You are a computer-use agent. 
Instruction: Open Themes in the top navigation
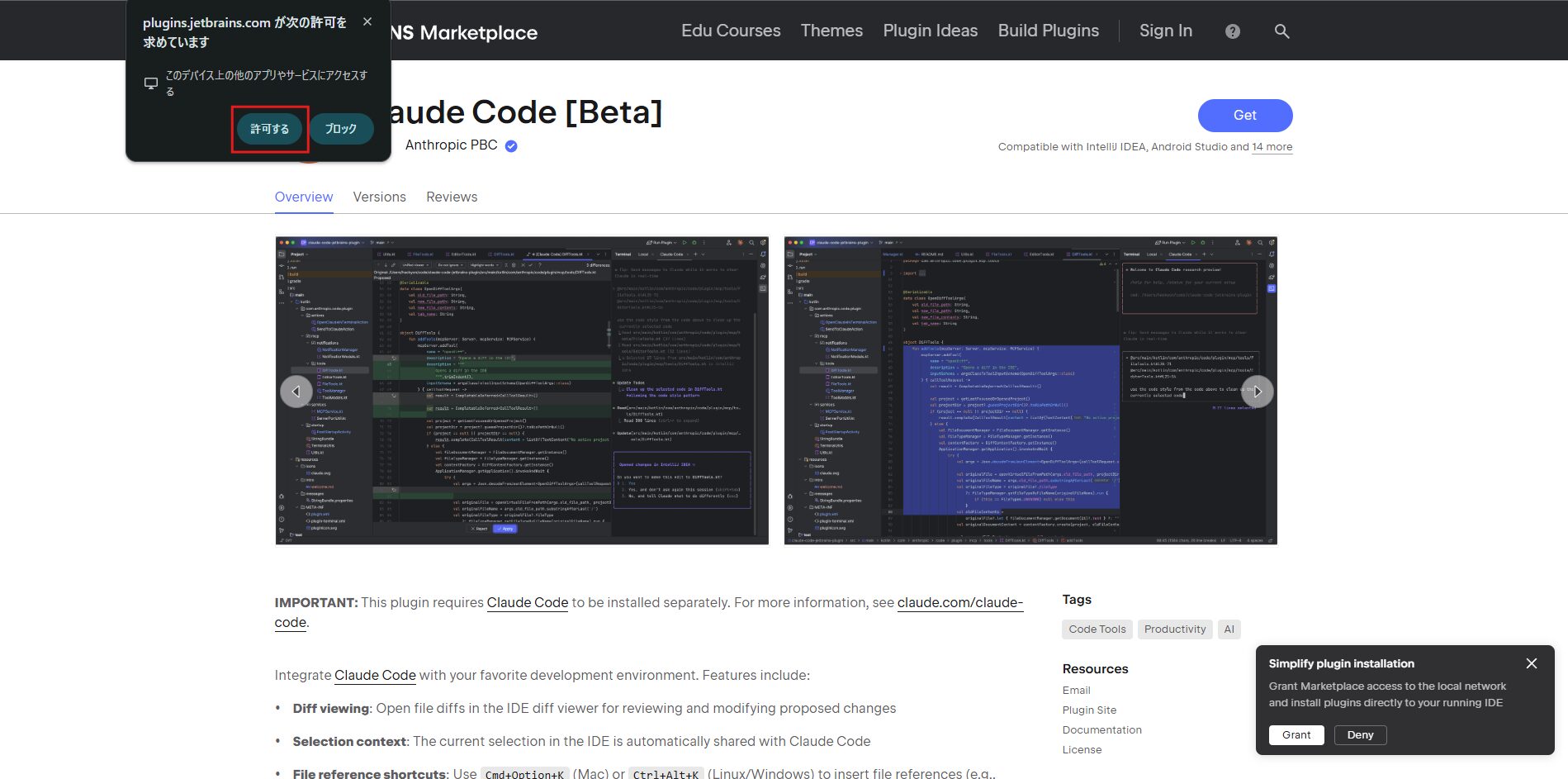pos(831,31)
